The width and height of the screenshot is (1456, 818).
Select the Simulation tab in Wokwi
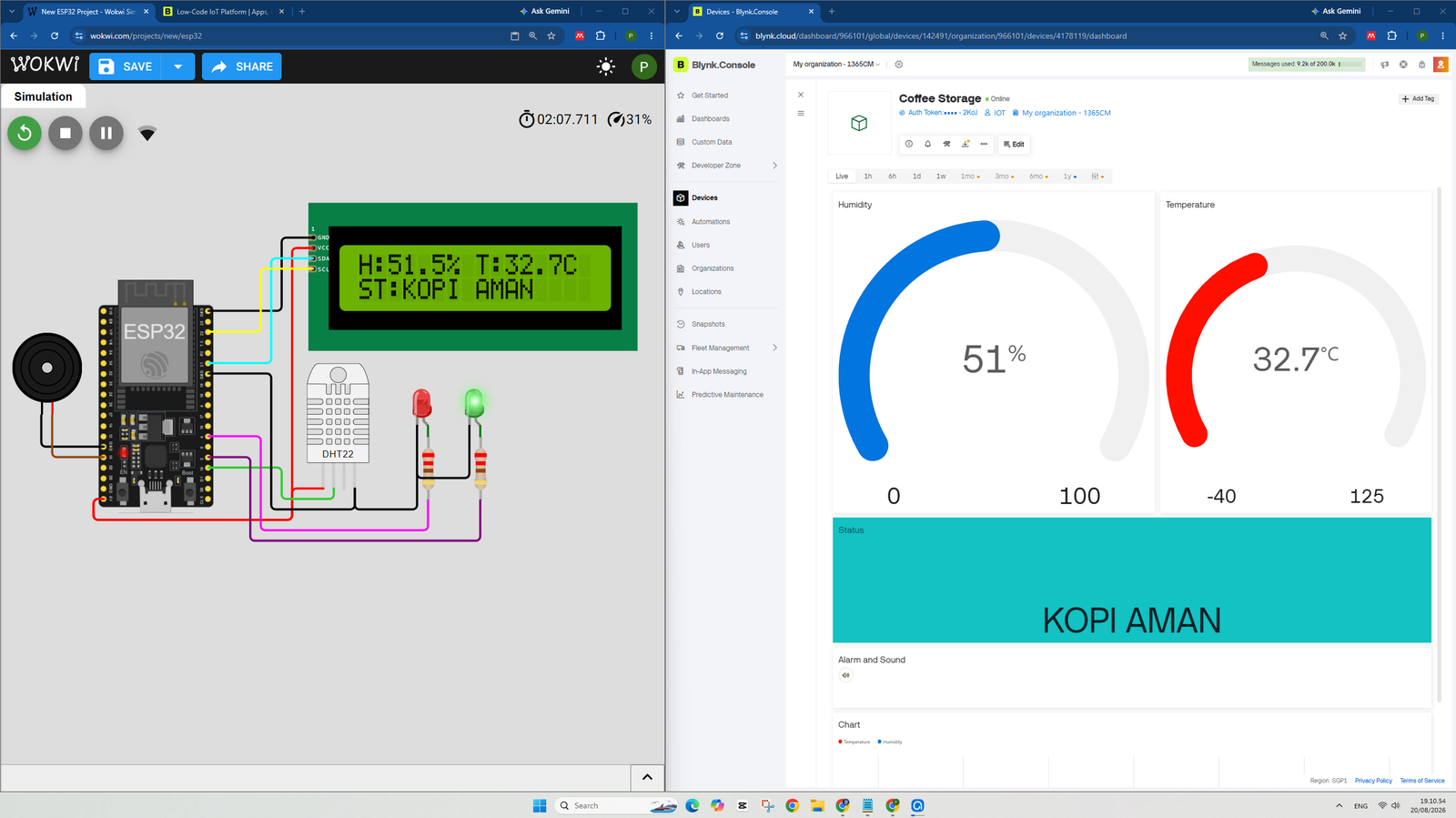[44, 96]
